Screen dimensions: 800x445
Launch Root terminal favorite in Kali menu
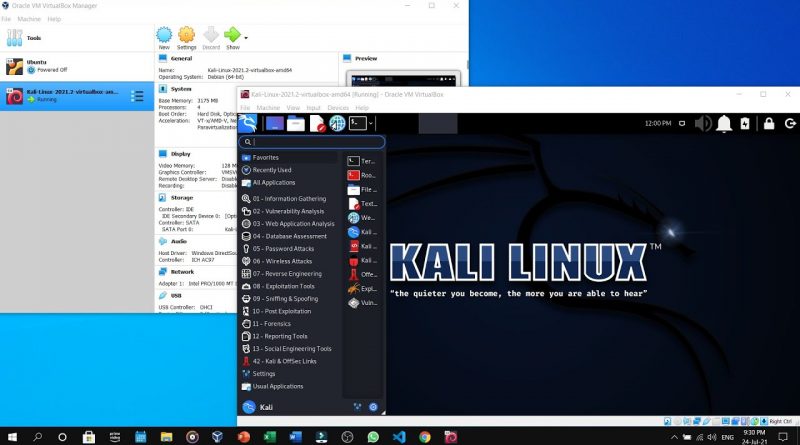(362, 176)
